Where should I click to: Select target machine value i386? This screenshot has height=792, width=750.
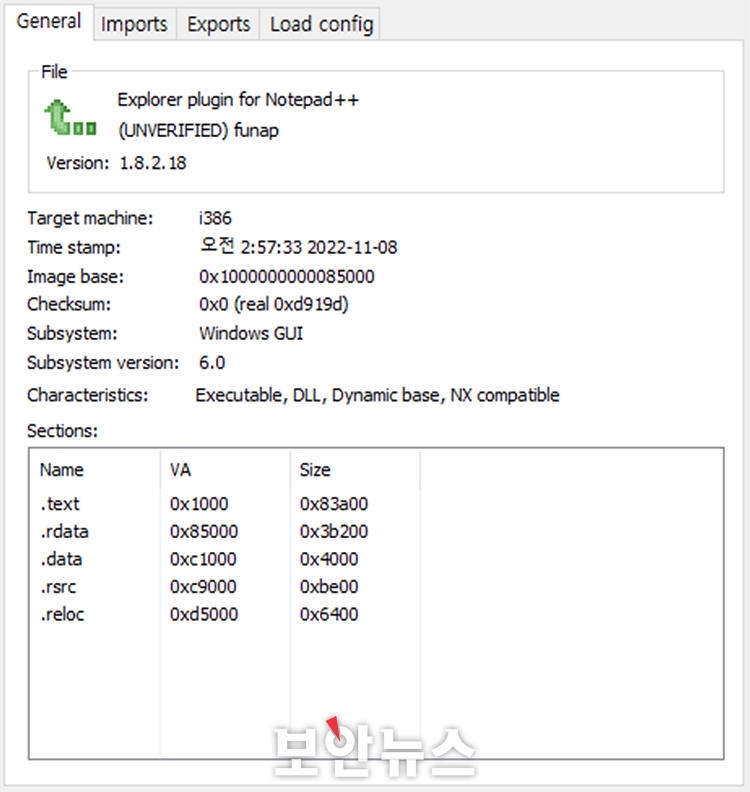(x=215, y=218)
